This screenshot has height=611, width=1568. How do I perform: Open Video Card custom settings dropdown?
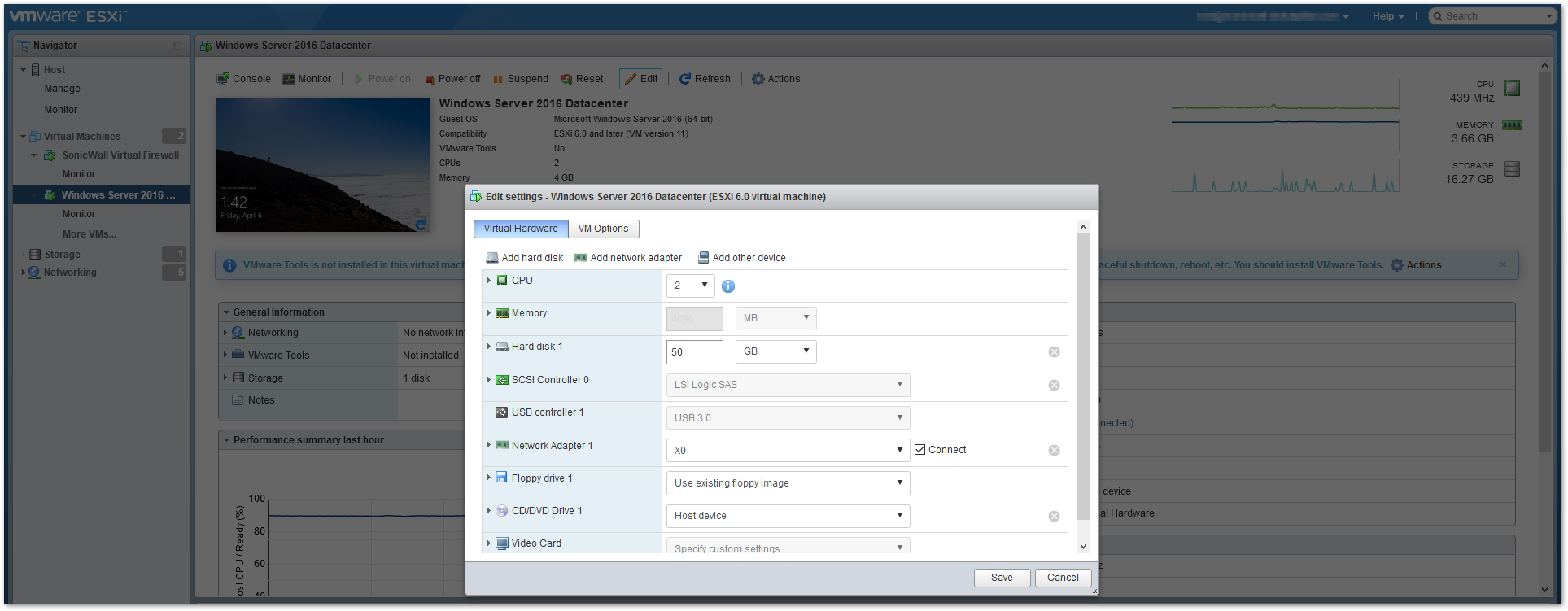pos(788,547)
